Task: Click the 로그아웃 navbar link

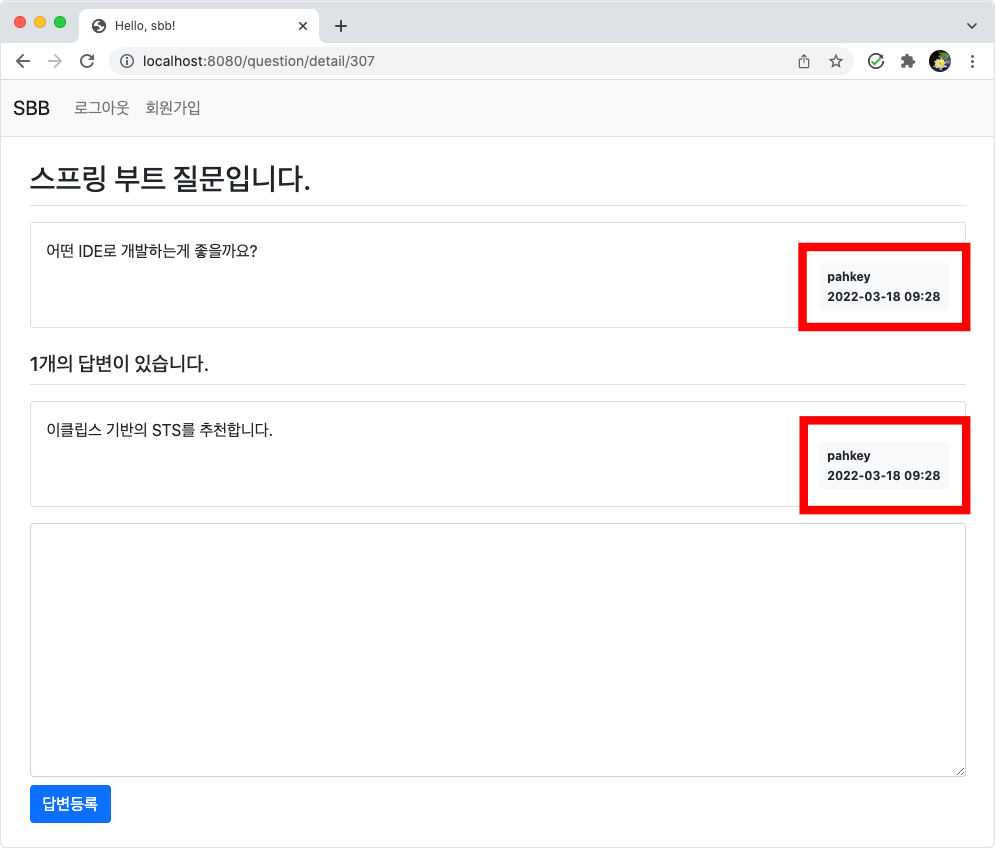Action: coord(102,108)
